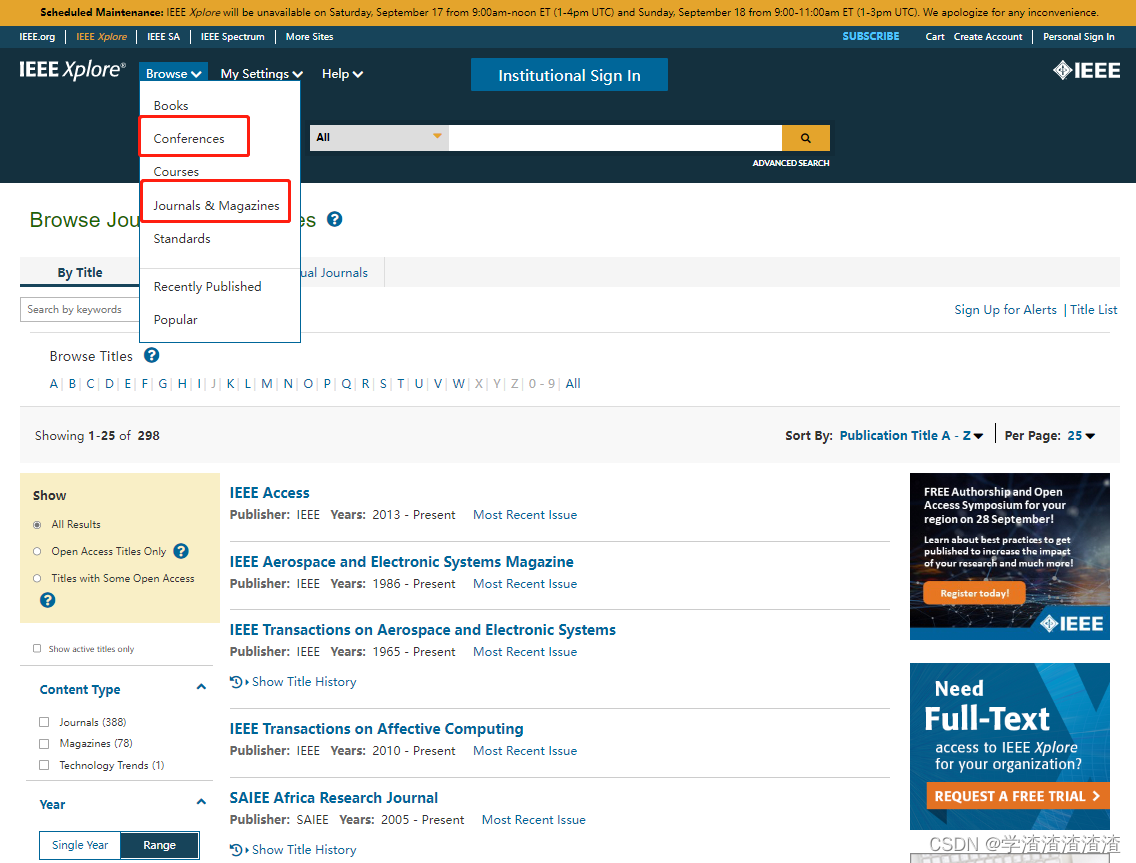This screenshot has width=1136, height=863.
Task: Open the IEEE Access journal title
Action: tap(270, 493)
